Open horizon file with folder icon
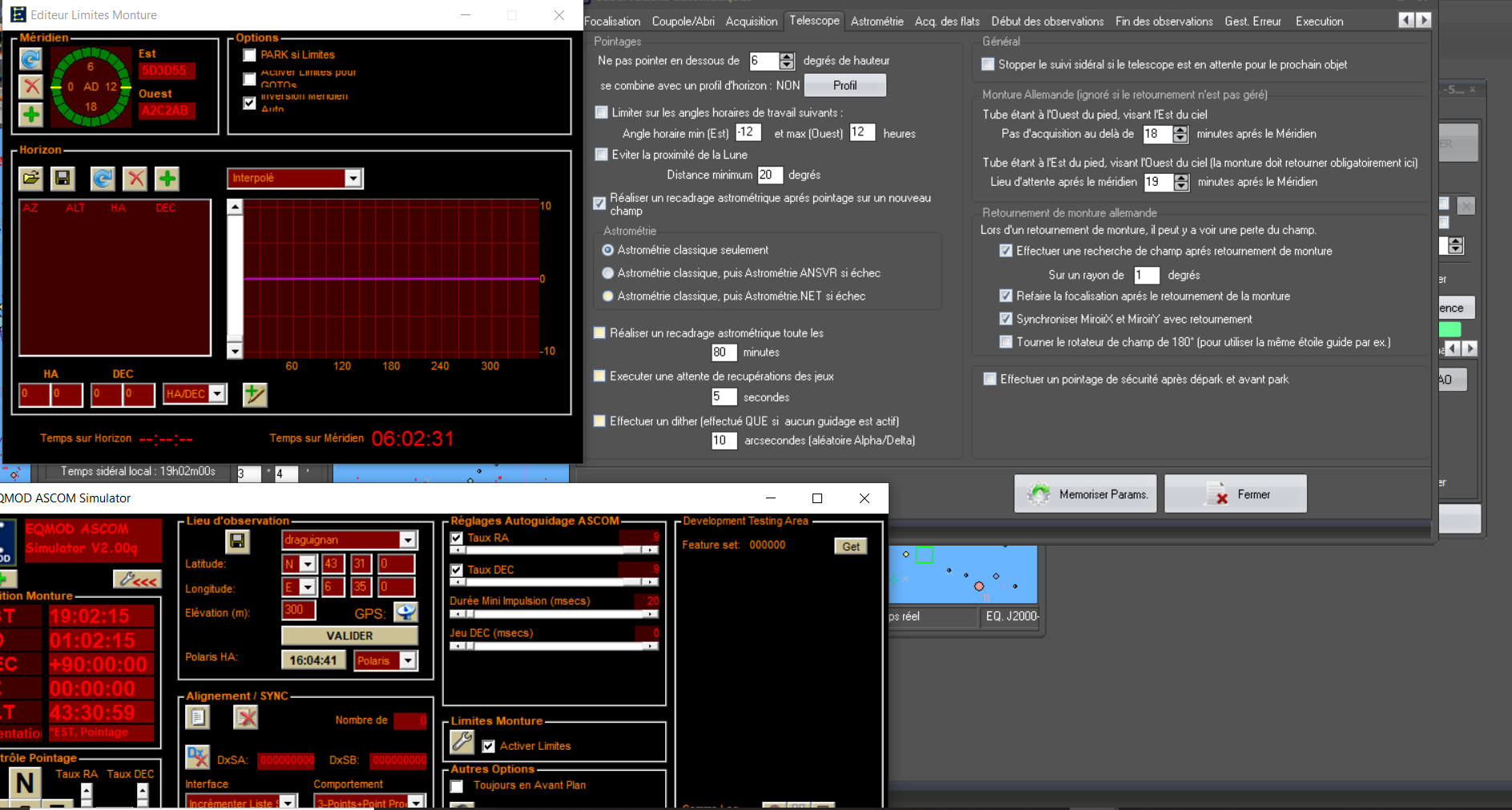Screen dimensions: 1512x810 point(31,178)
